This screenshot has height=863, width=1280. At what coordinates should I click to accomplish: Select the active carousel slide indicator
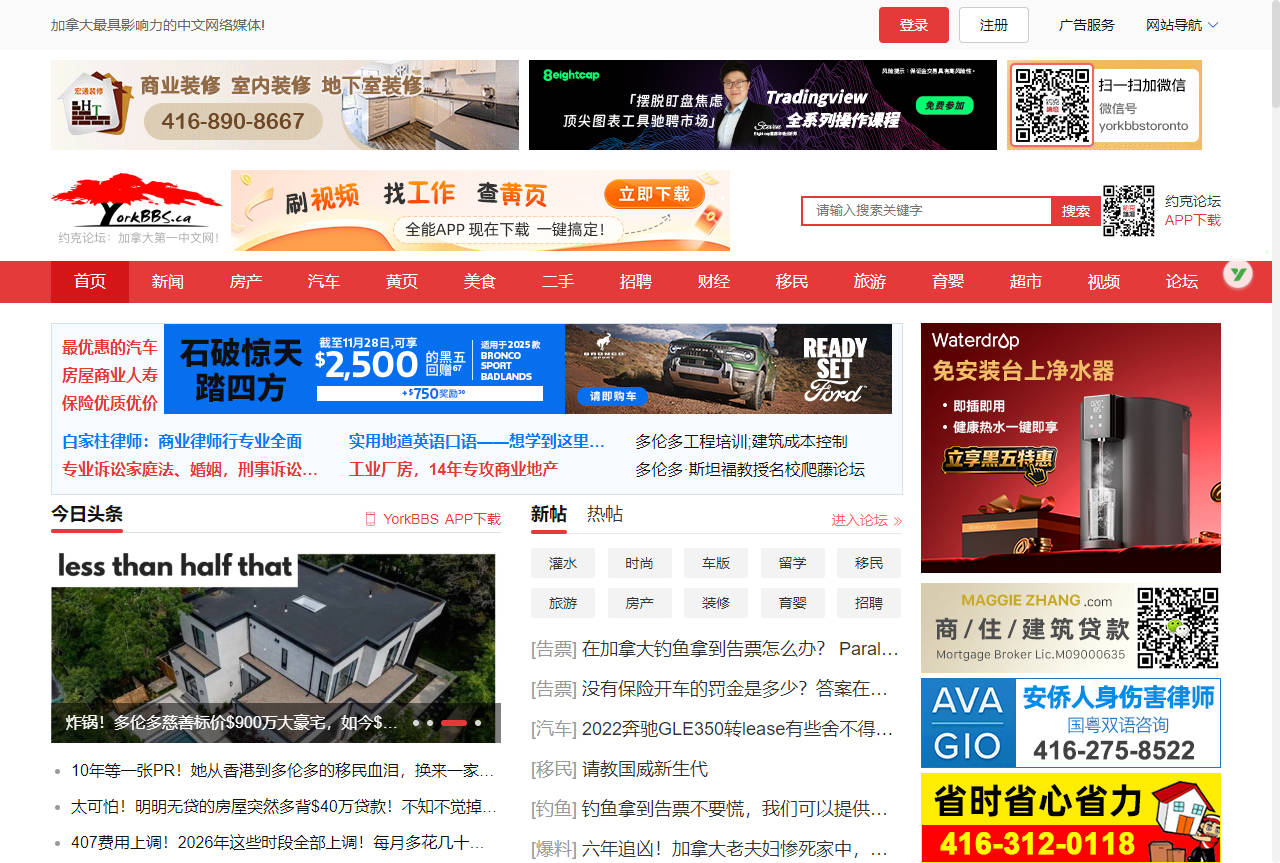click(453, 722)
